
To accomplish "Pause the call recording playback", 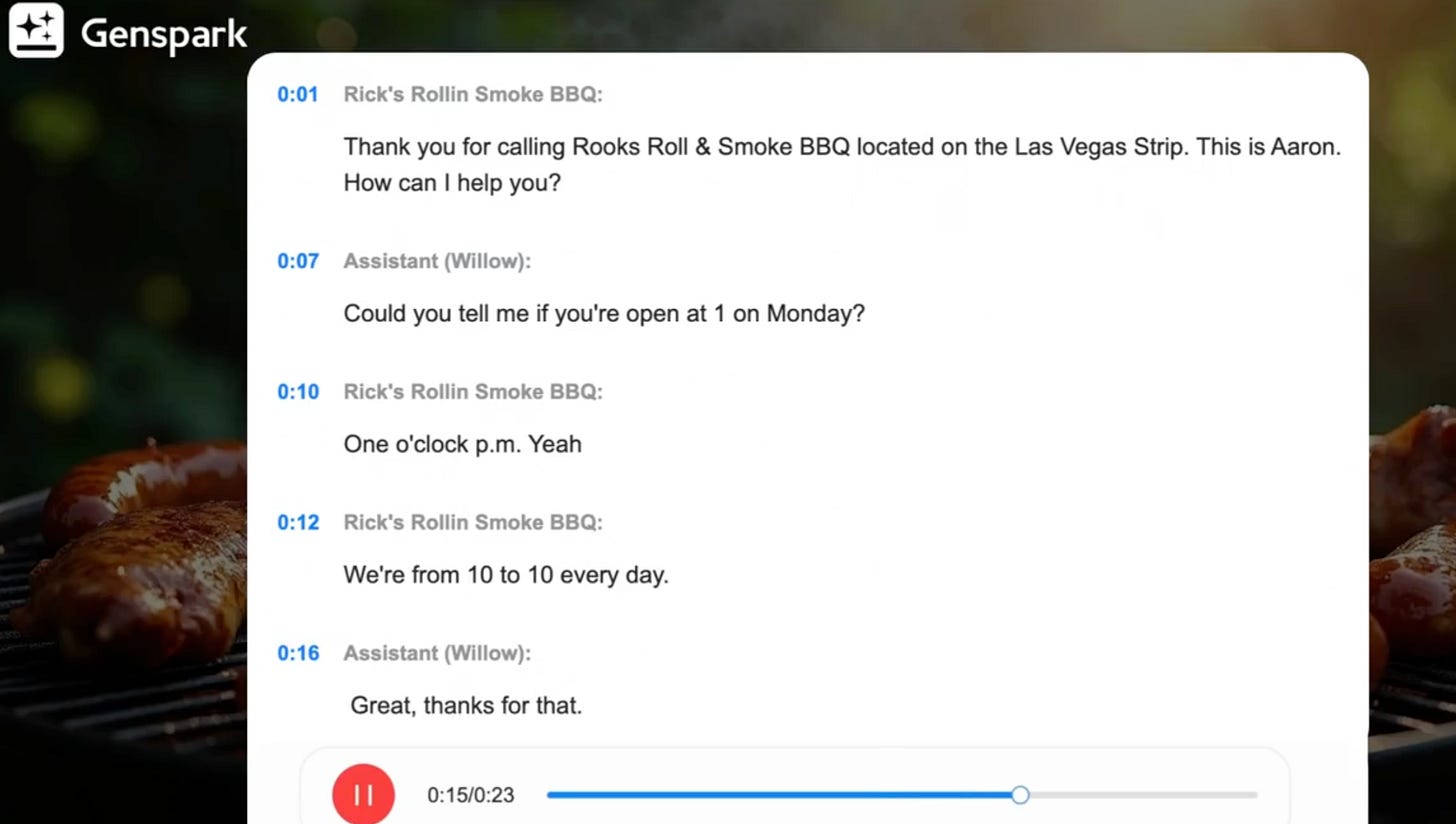I will point(363,795).
